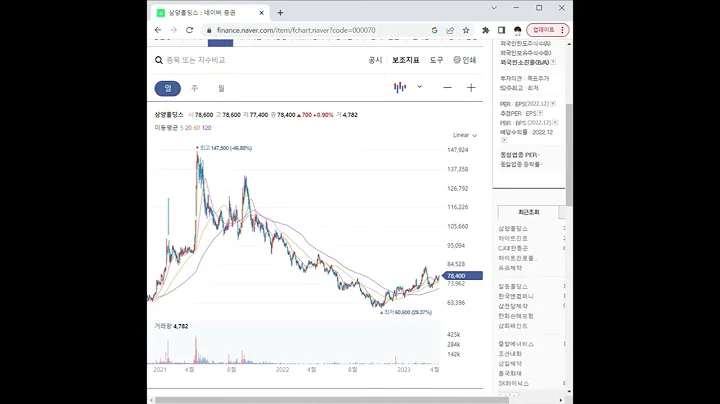Select the 삼양홀딩스 네이버 증권 browser tab
Screen dimensions: 720x404
(x=210, y=13)
